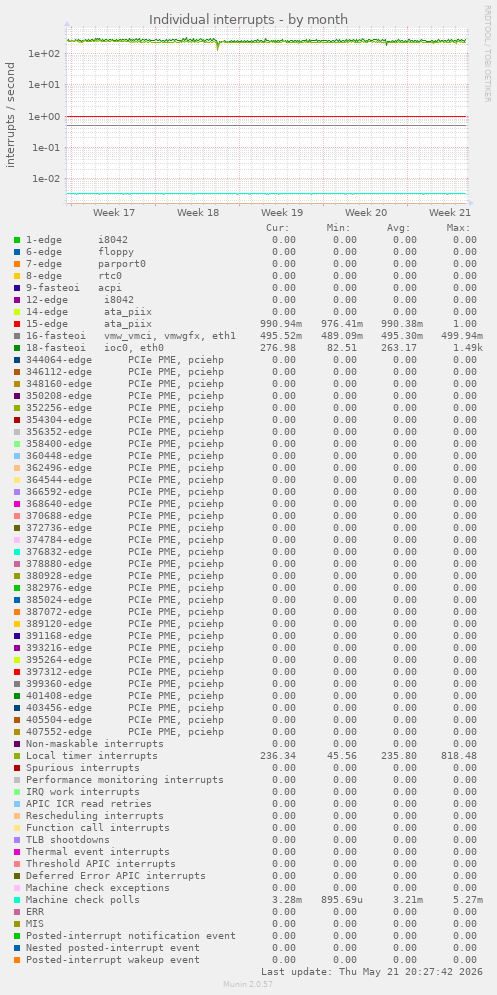
Task: Click the 1e+00 y-axis tick label
Action: pos(44,117)
